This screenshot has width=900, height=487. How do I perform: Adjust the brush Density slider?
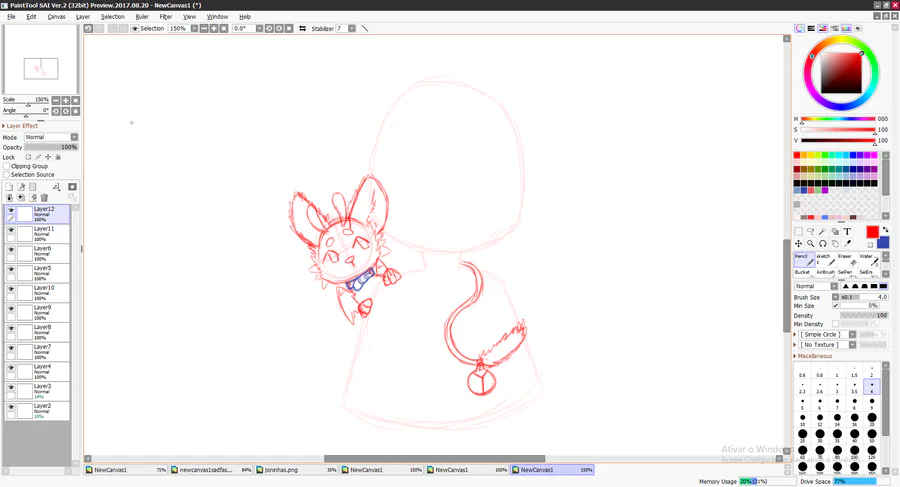point(864,315)
